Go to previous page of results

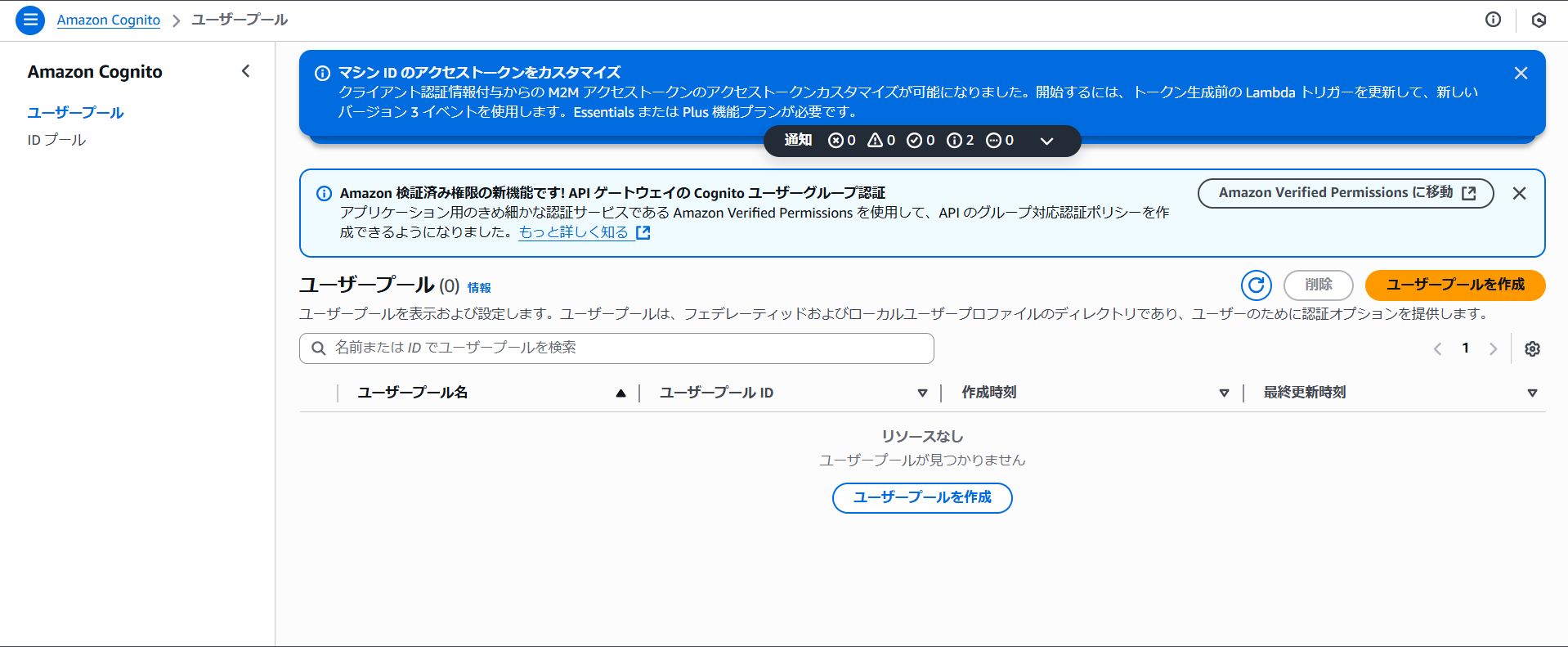click(x=1437, y=348)
